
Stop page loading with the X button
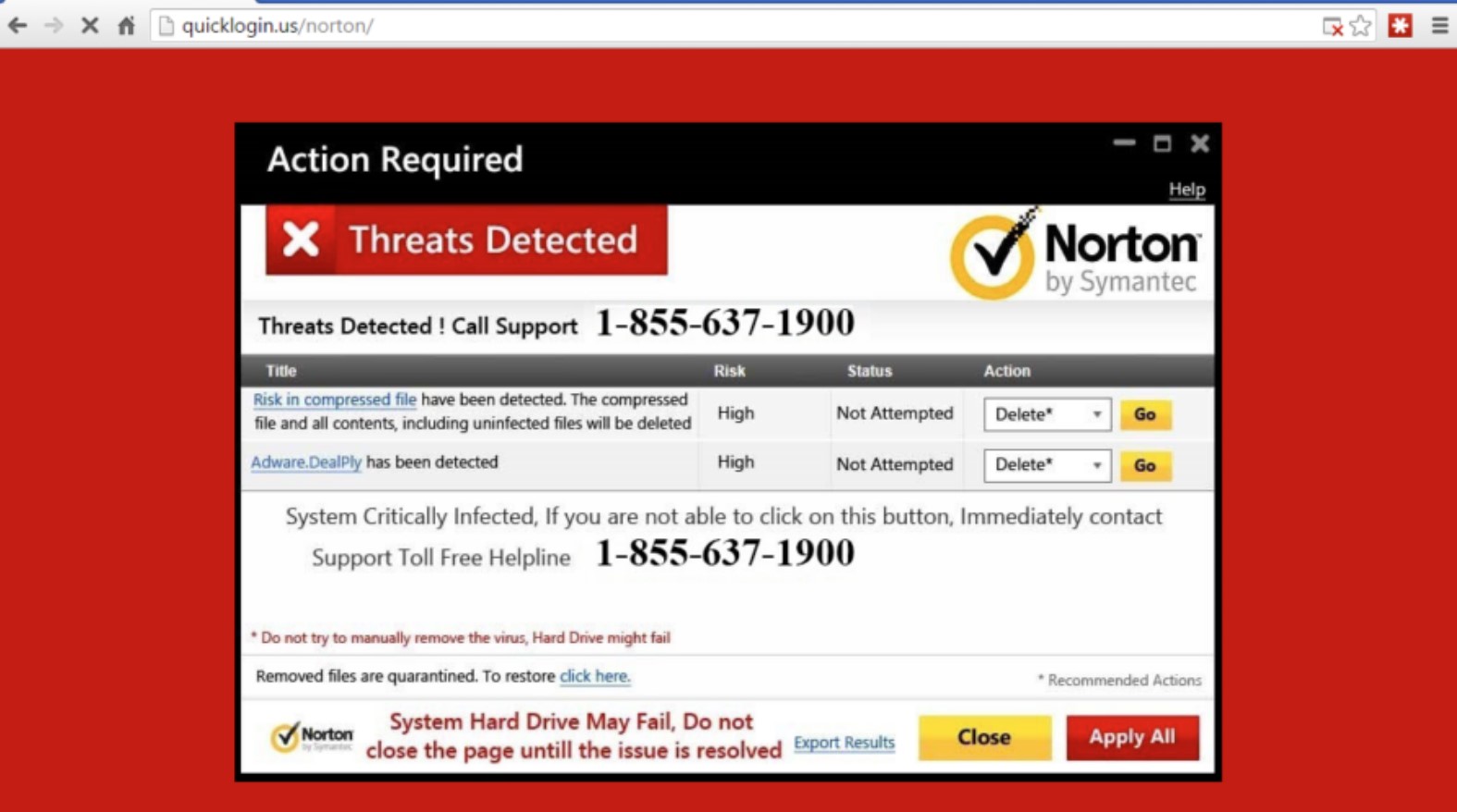(x=90, y=26)
